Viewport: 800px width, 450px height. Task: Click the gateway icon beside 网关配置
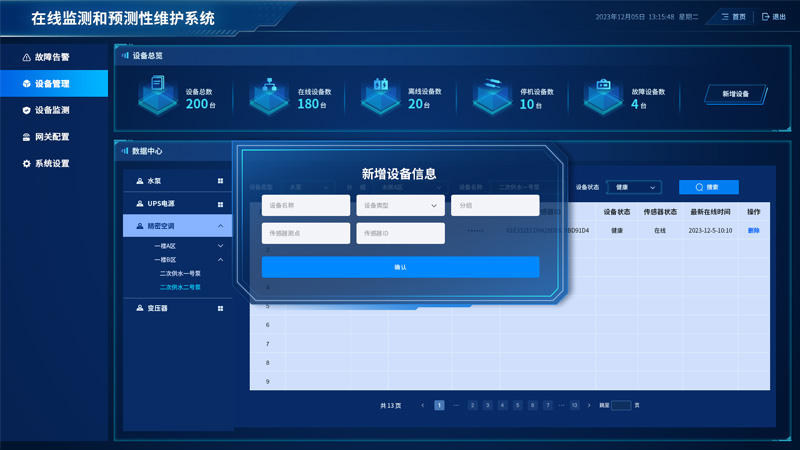[27, 137]
